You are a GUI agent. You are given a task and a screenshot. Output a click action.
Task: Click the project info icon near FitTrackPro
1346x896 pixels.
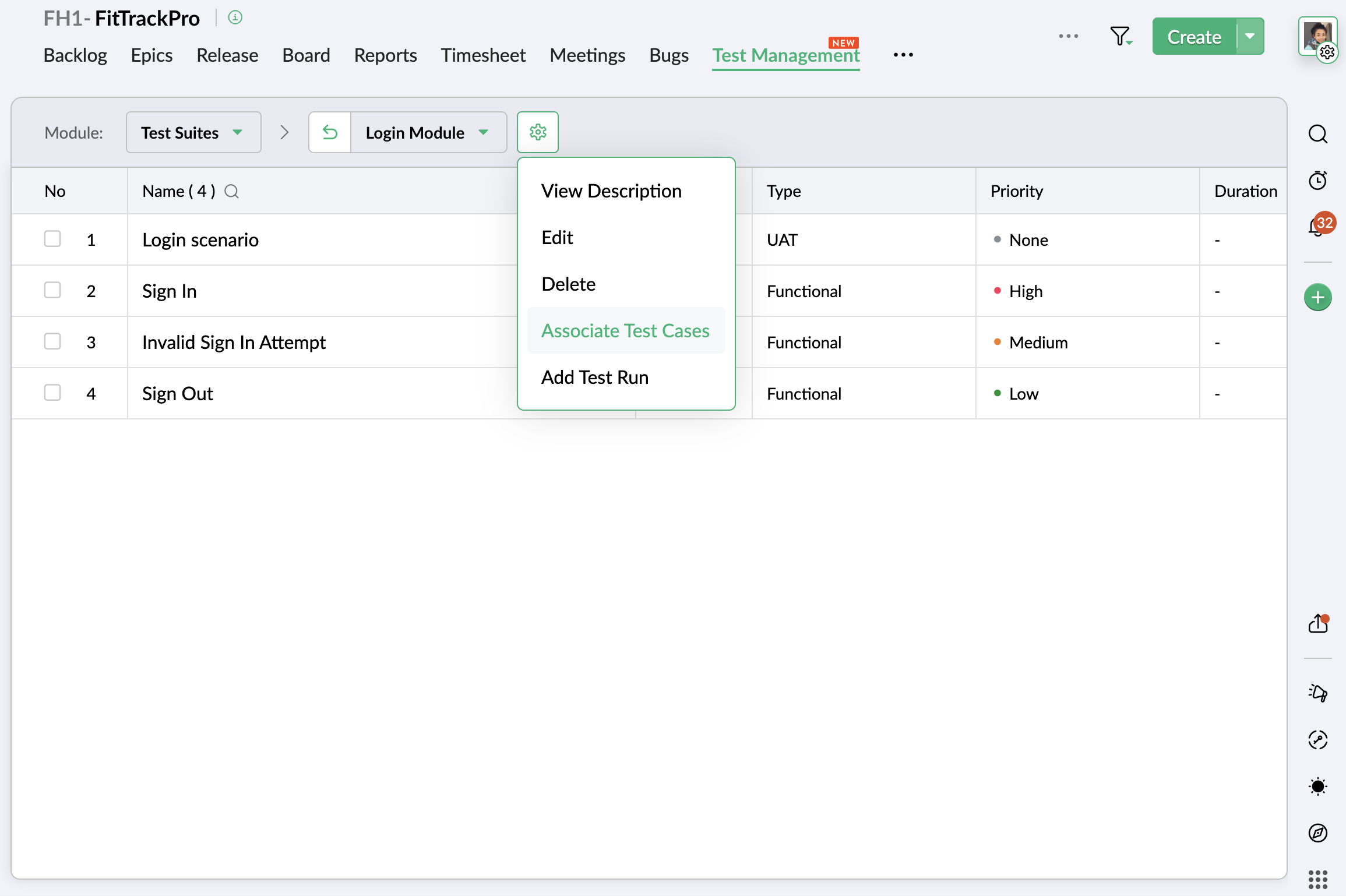(235, 17)
